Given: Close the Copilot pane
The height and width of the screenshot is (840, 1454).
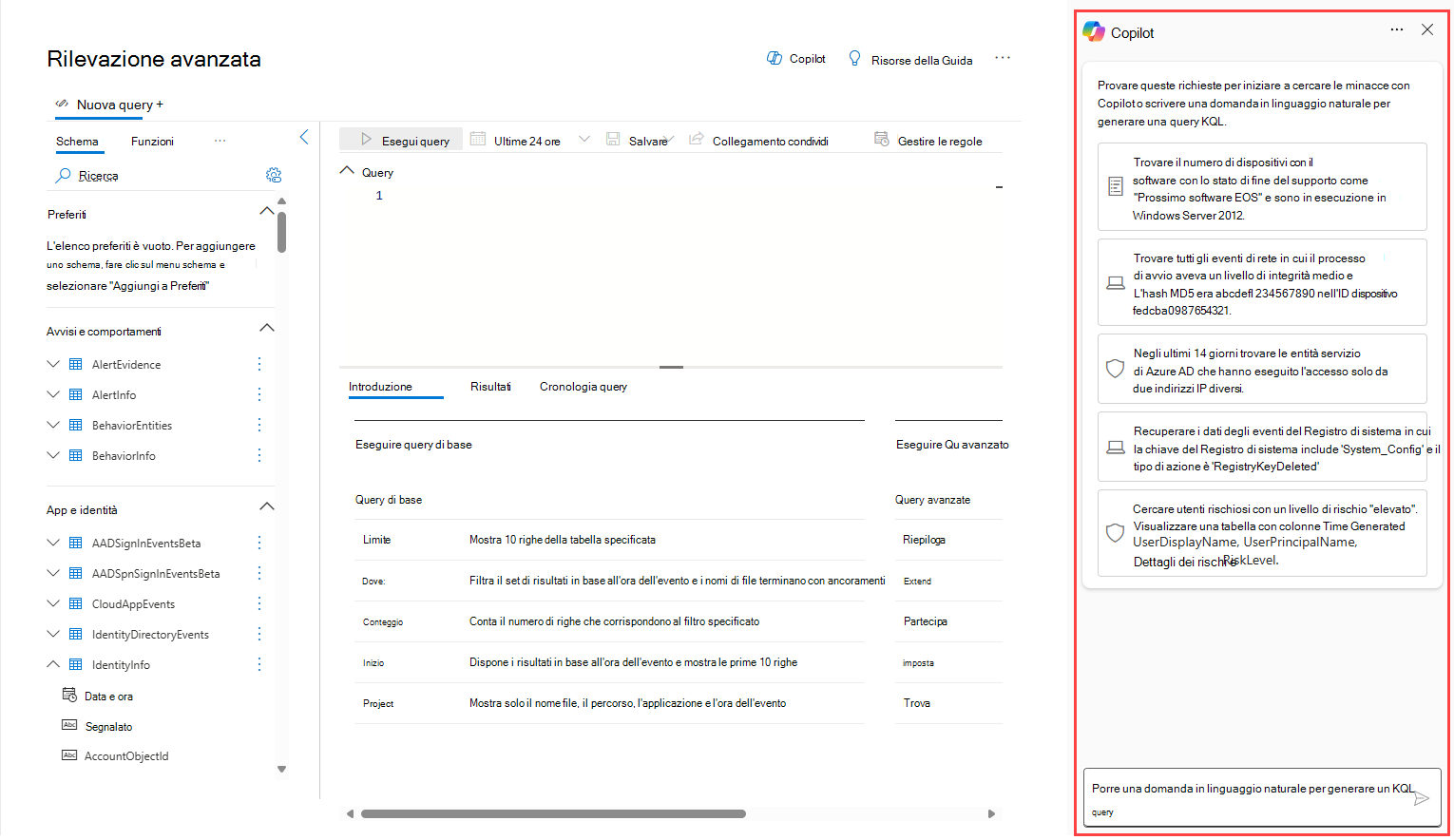Looking at the screenshot, I should [1427, 29].
